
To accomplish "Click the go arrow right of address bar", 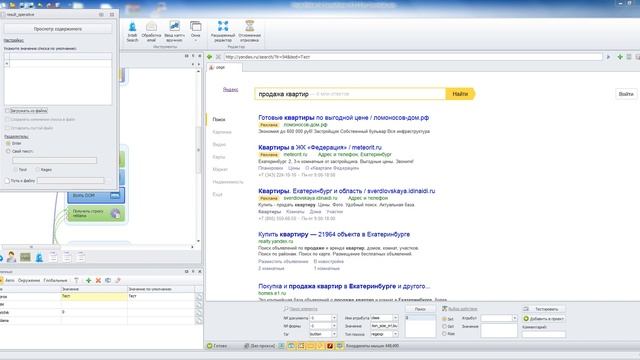I will [609, 57].
